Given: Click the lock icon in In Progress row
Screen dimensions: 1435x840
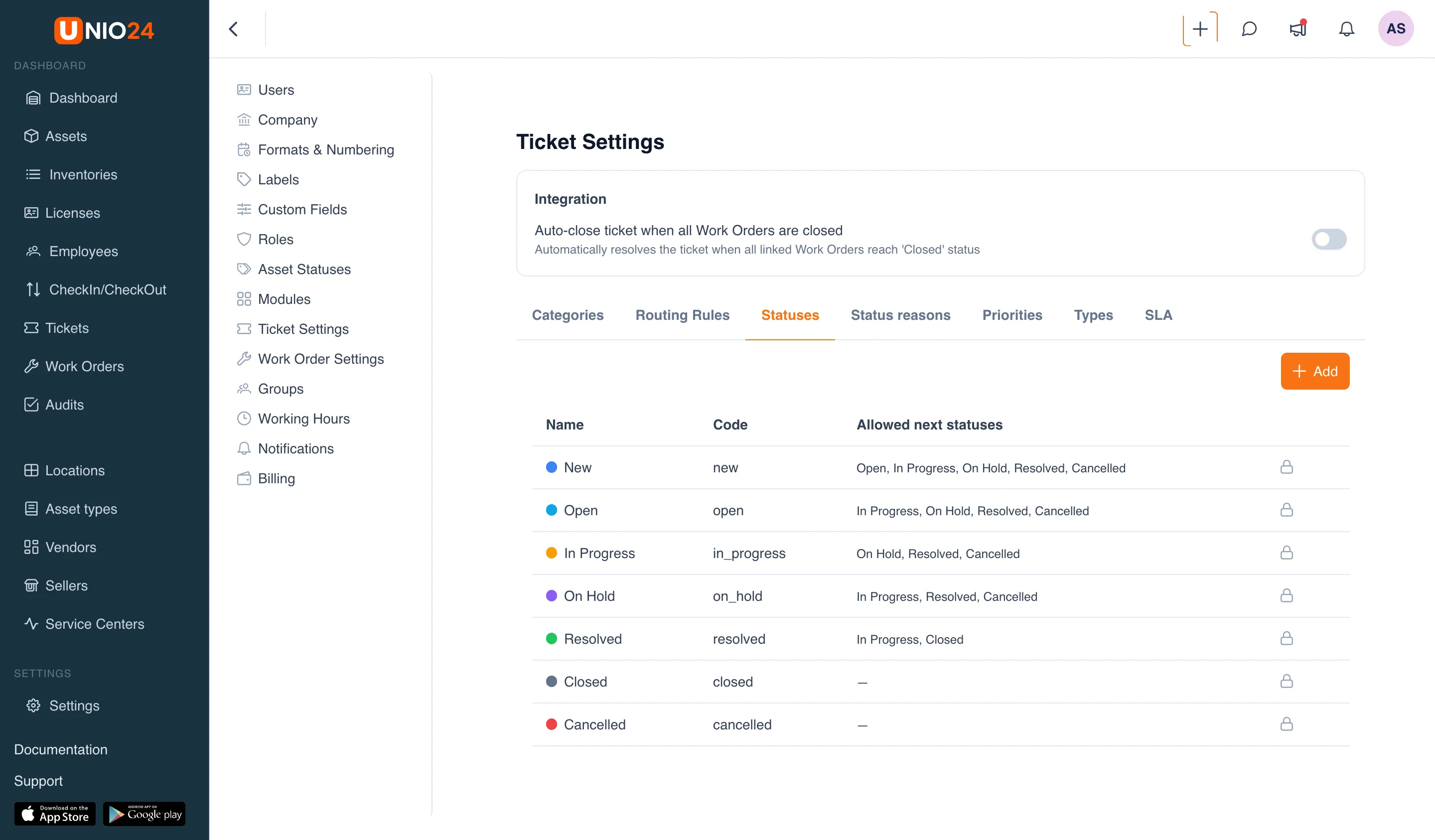Looking at the screenshot, I should 1287,553.
